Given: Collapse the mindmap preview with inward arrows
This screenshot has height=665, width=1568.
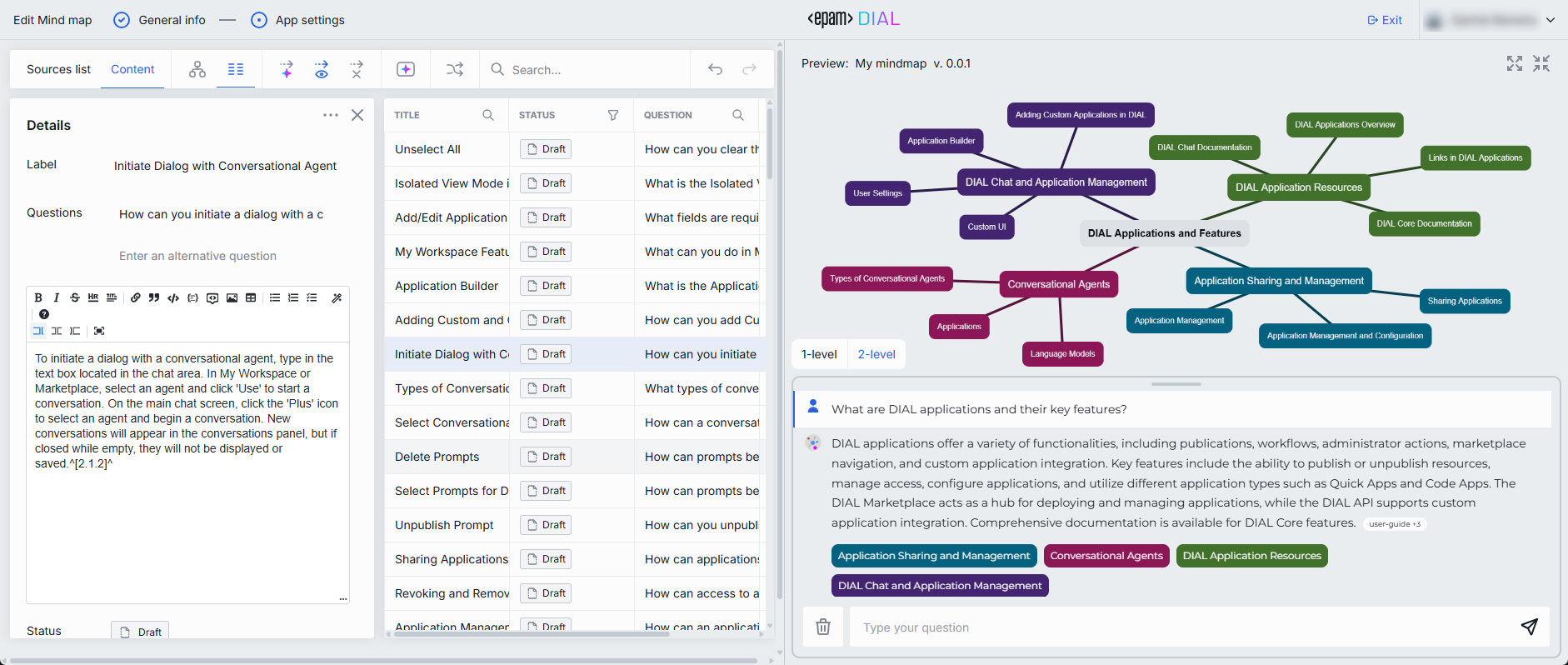Looking at the screenshot, I should pos(1541,63).
